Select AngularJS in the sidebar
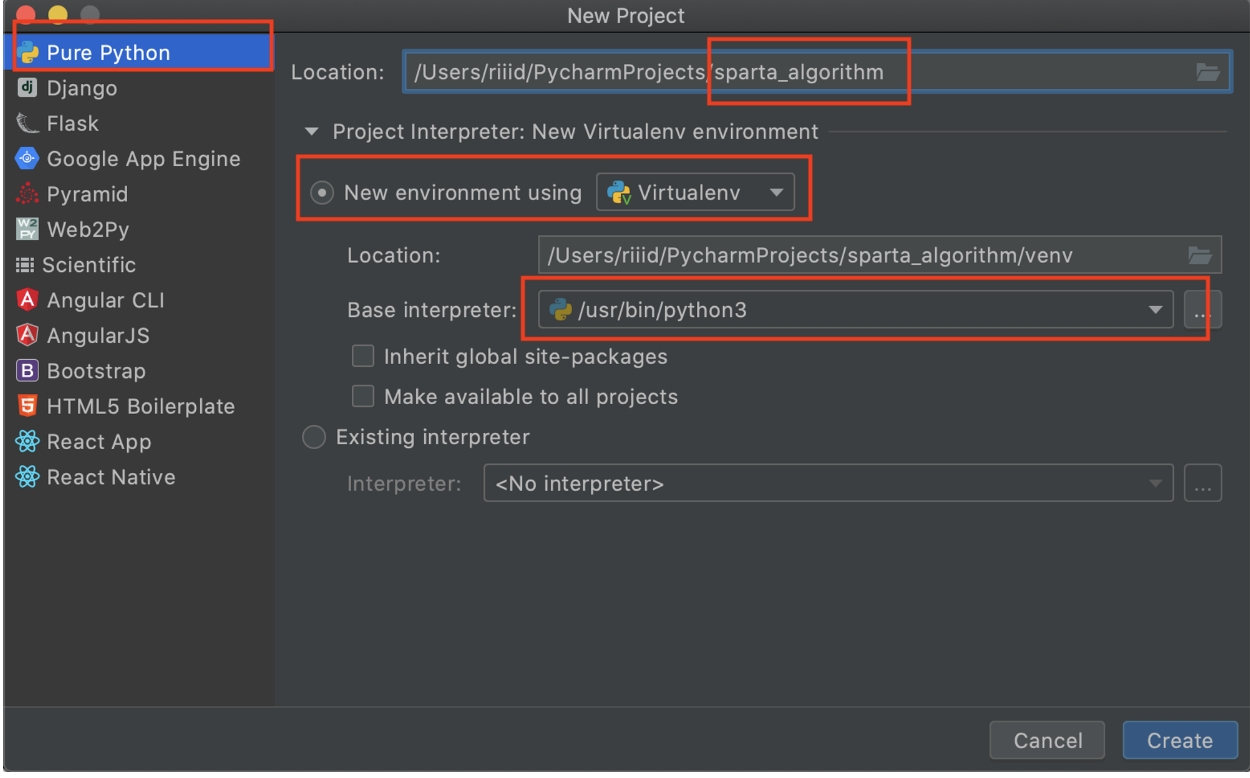This screenshot has width=1250, height=778. pyautogui.click(x=140, y=335)
